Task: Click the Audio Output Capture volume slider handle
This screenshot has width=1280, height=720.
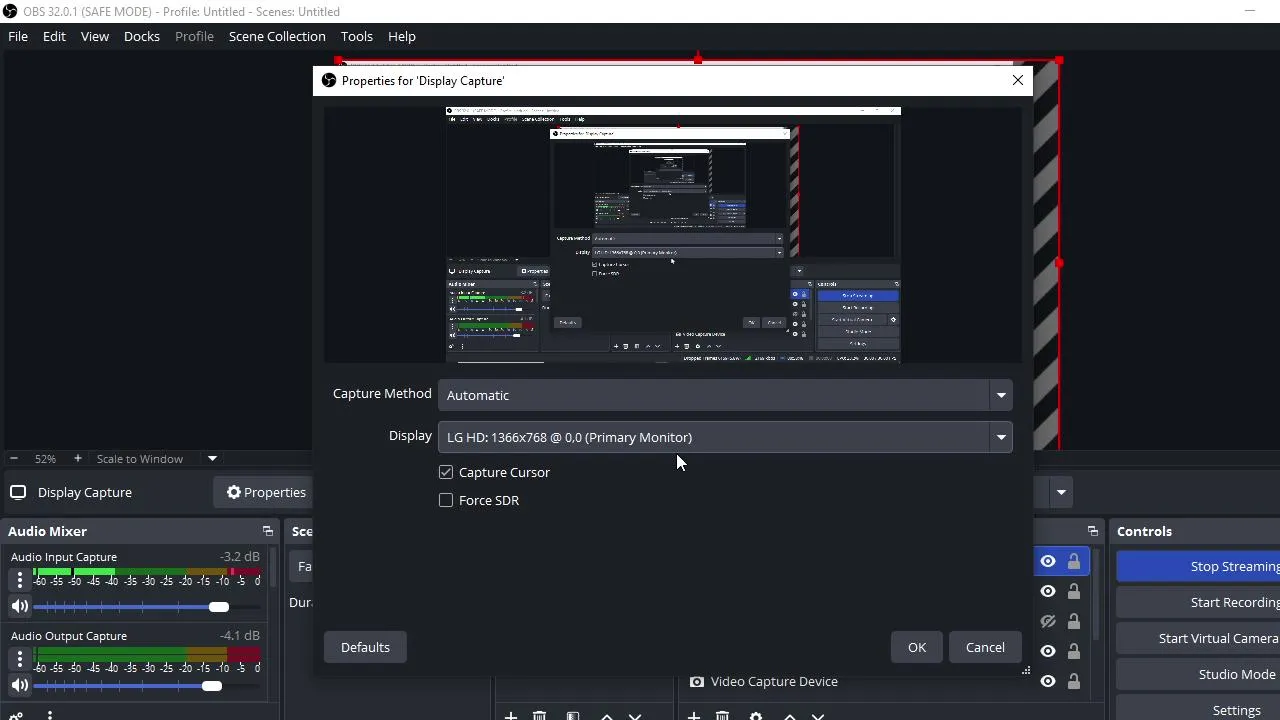Action: 211,686
